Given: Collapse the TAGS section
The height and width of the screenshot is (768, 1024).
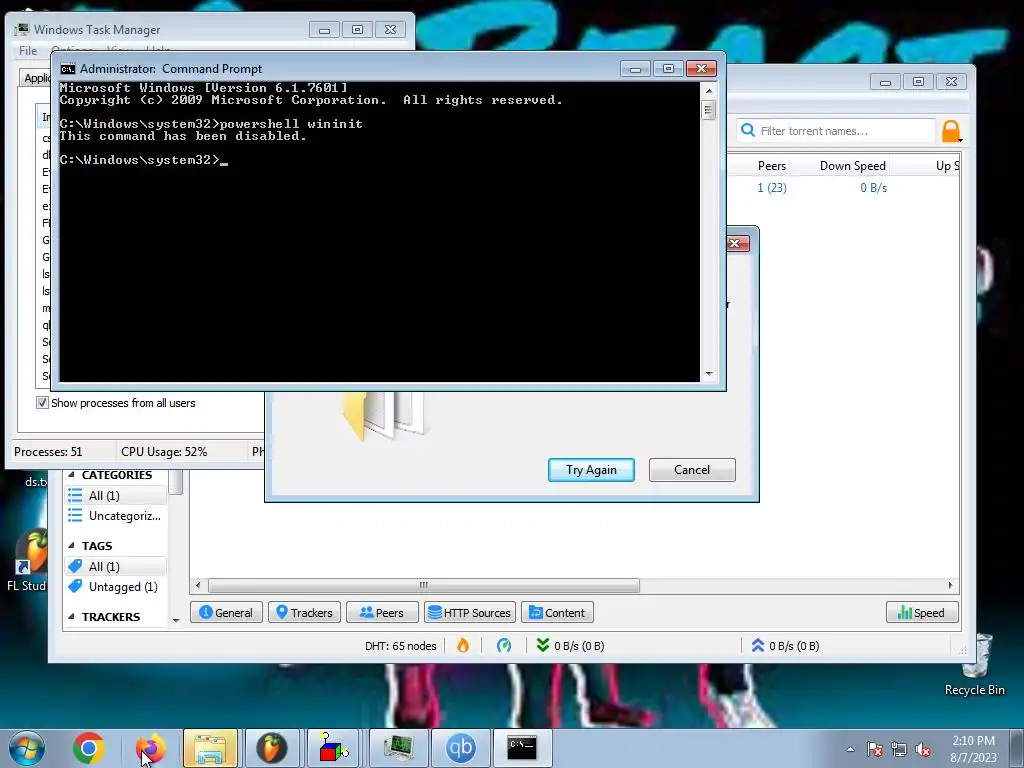Looking at the screenshot, I should pyautogui.click(x=71, y=545).
